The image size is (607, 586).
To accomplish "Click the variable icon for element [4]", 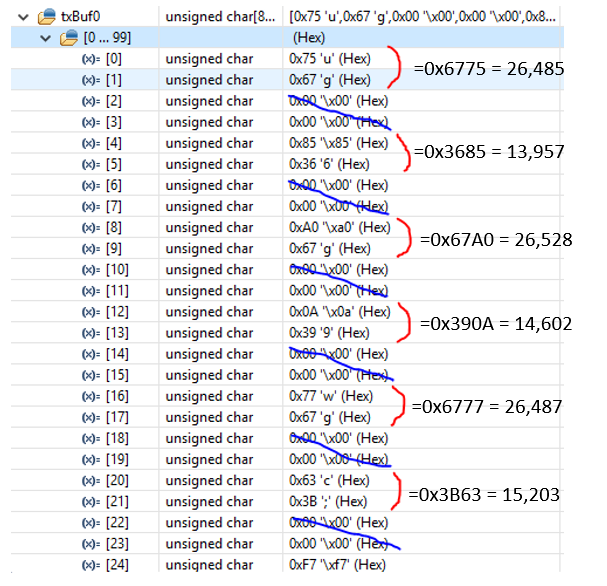I will pos(91,143).
